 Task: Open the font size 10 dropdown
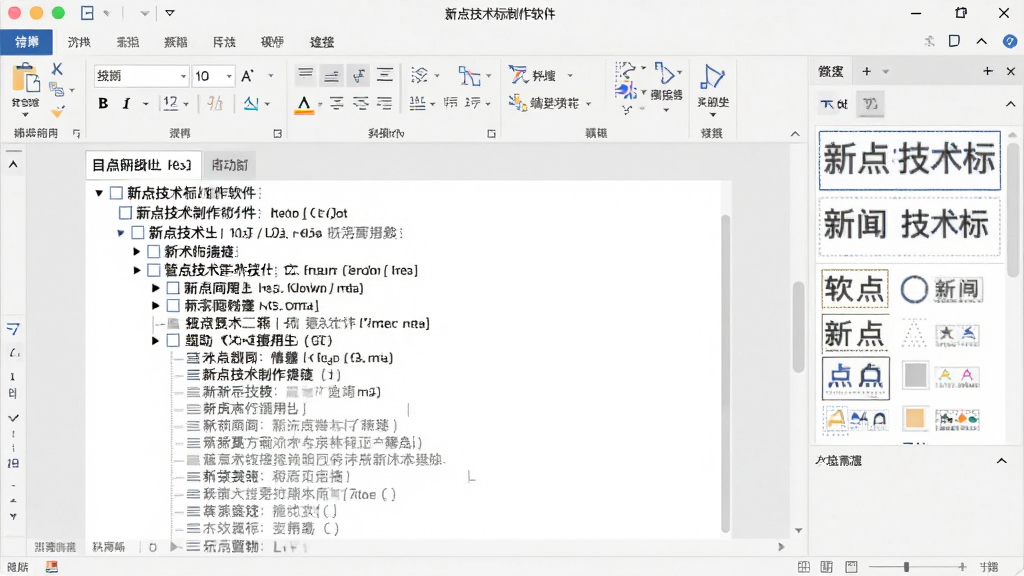pos(229,76)
